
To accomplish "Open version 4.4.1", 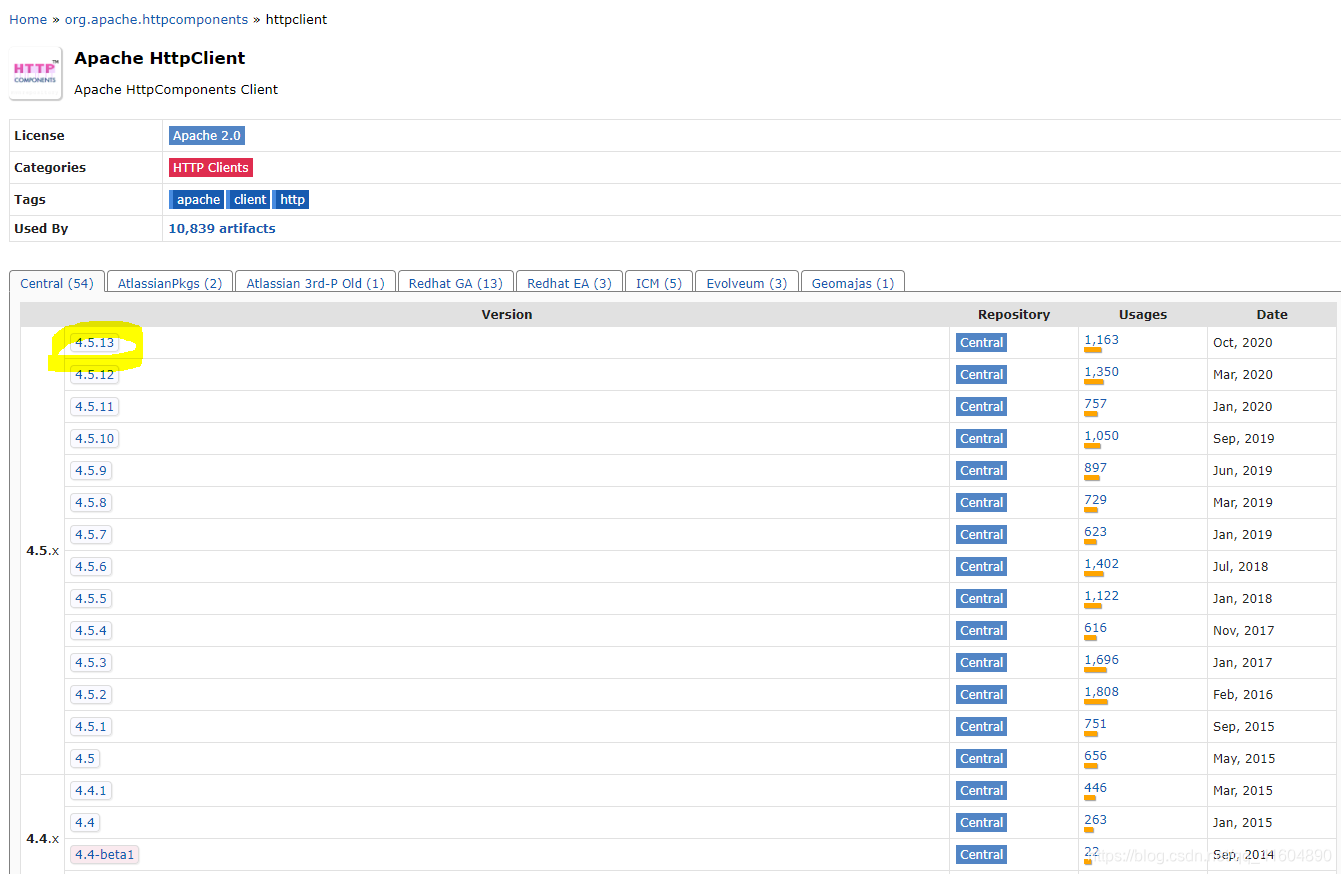I will pyautogui.click(x=90, y=791).
